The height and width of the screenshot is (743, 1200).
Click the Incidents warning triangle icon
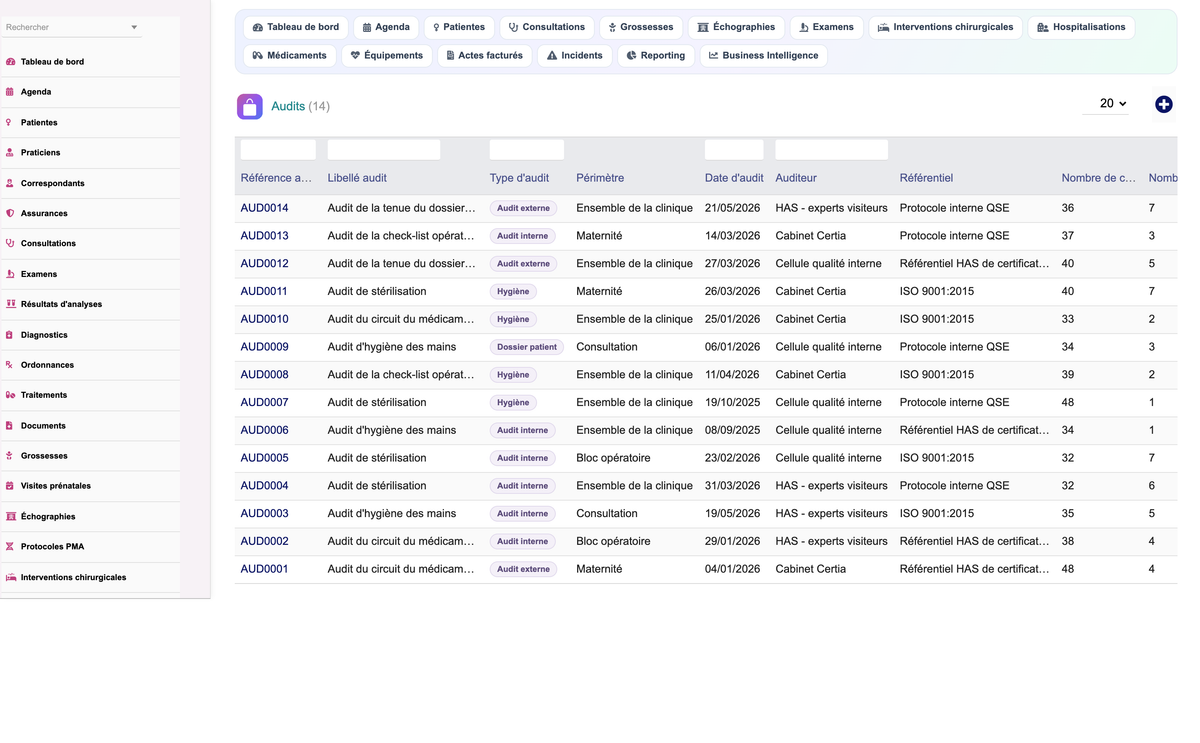coord(552,56)
